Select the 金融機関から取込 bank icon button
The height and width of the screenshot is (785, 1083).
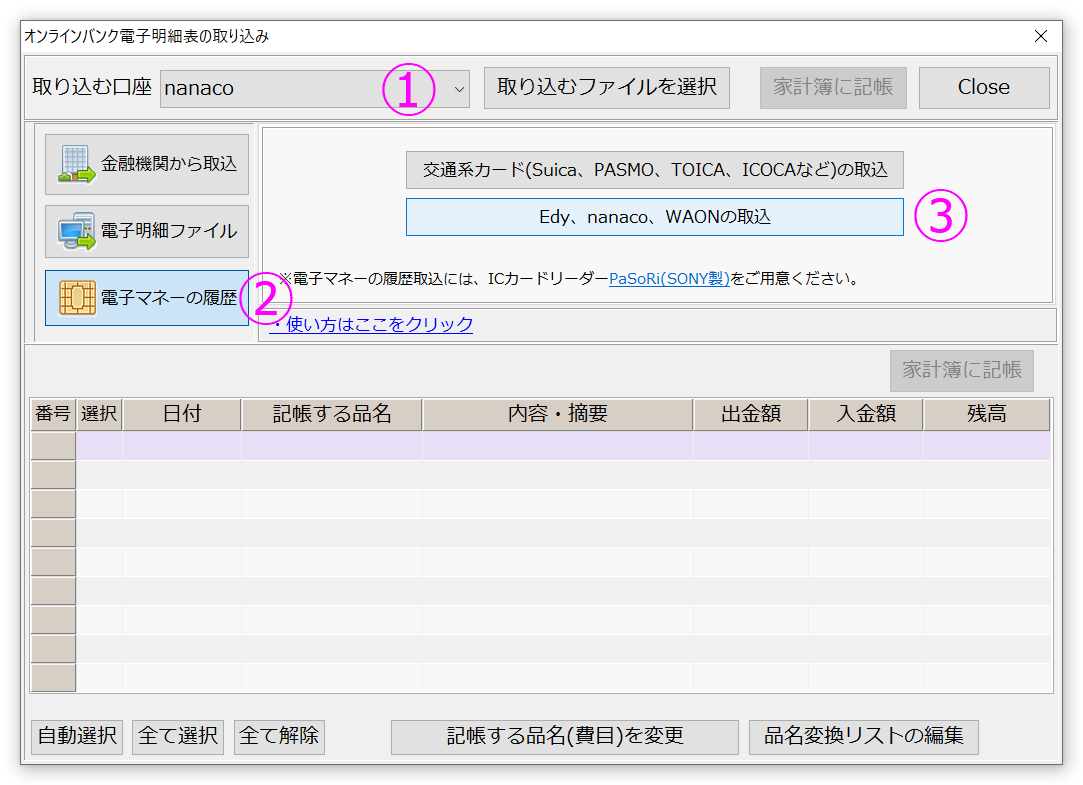tap(146, 164)
